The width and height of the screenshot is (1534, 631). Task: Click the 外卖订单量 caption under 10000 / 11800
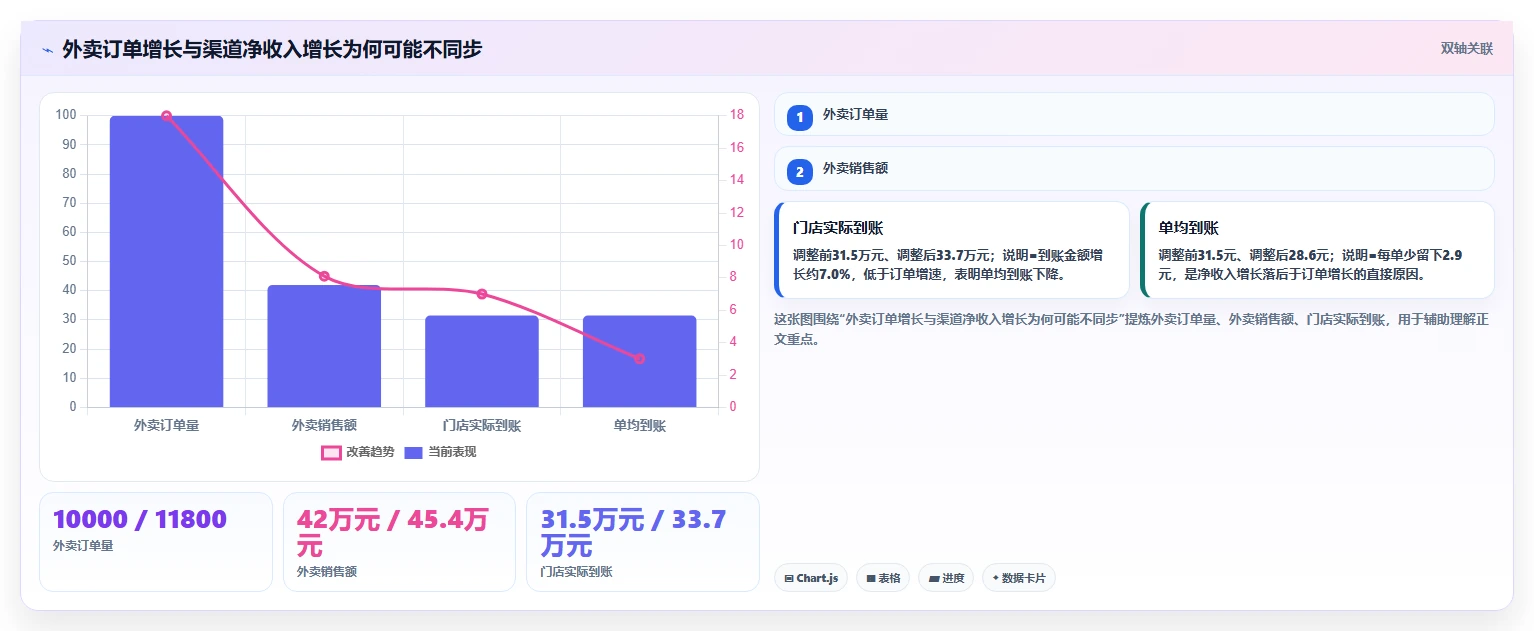click(x=83, y=546)
